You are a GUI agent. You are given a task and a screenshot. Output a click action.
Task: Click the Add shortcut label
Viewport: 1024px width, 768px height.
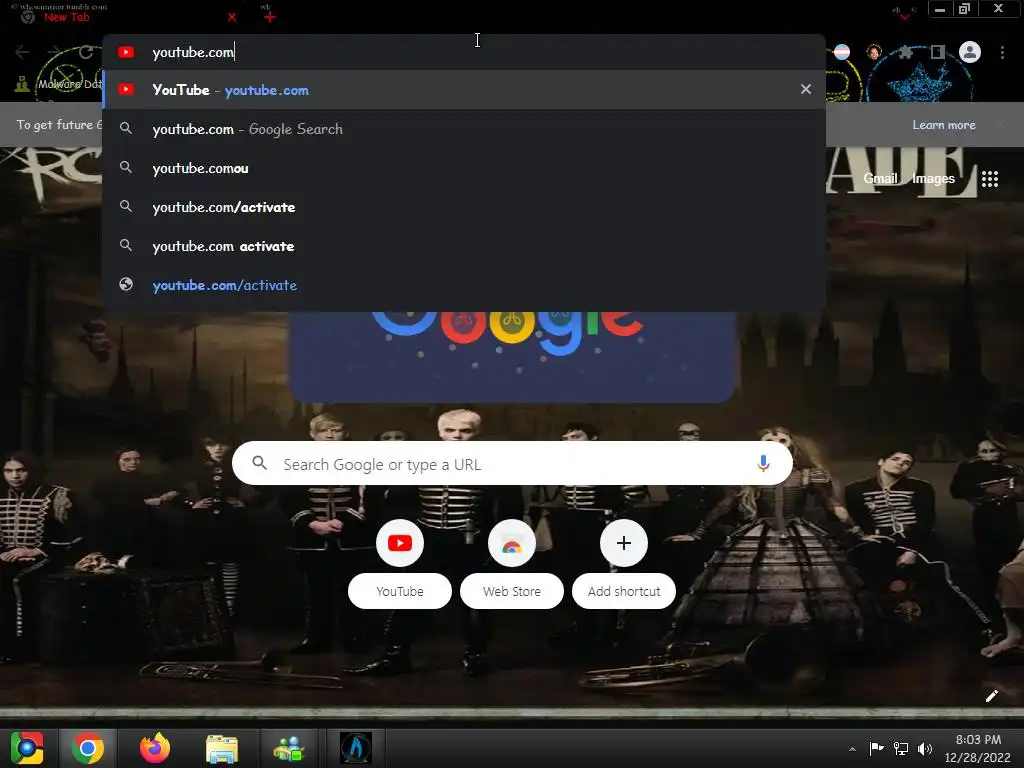click(x=624, y=591)
